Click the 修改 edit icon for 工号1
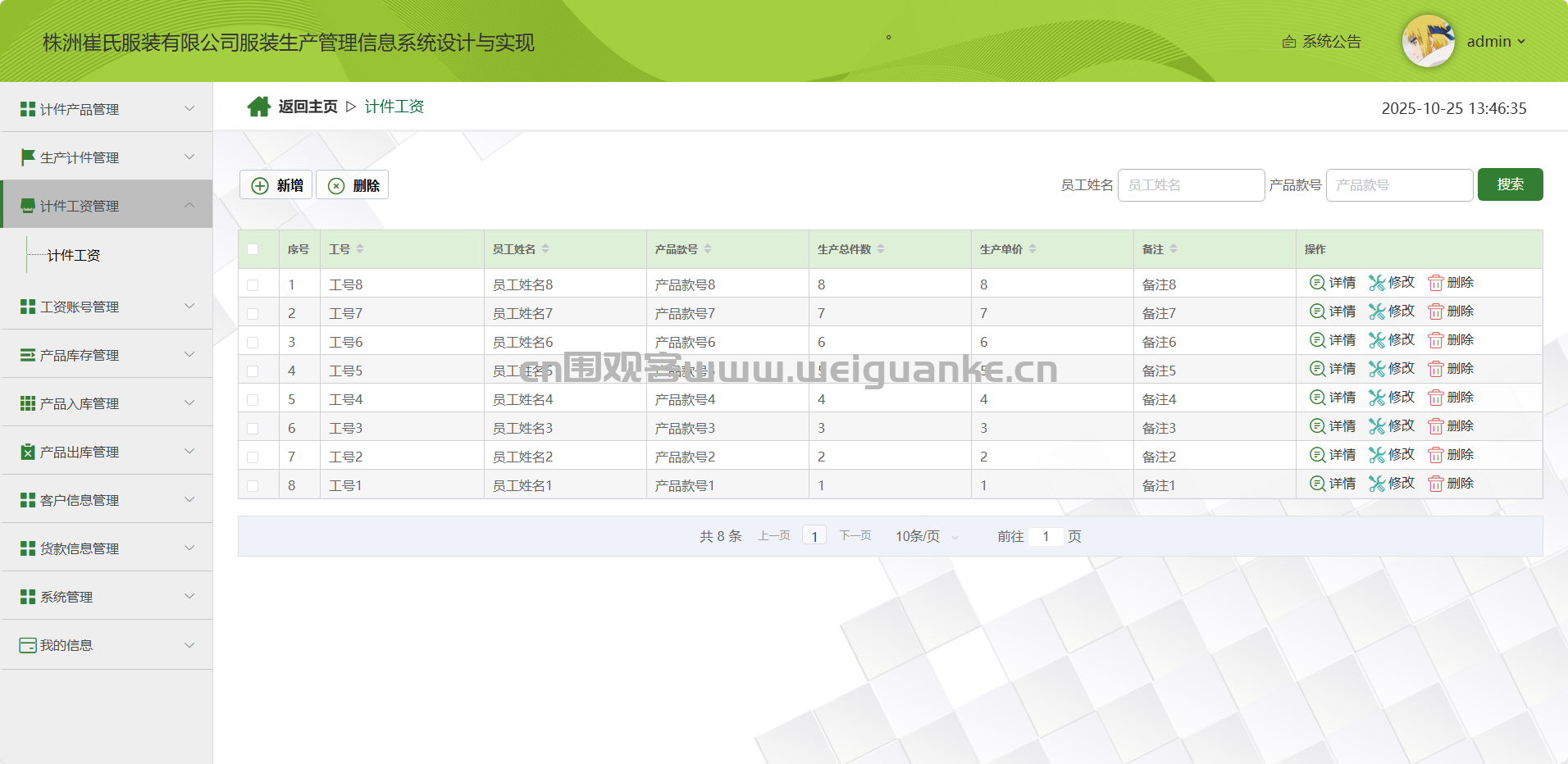The width and height of the screenshot is (1568, 764). (1377, 484)
